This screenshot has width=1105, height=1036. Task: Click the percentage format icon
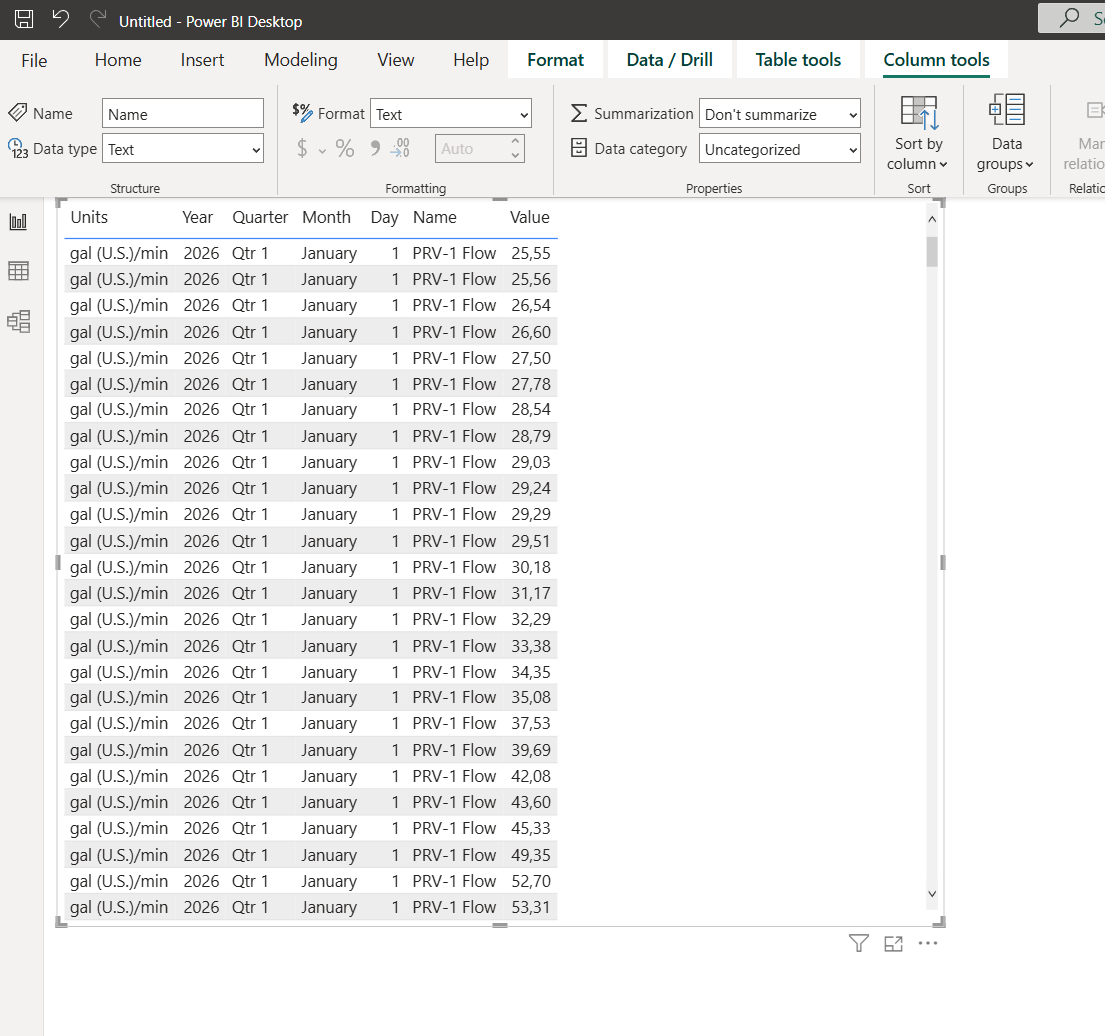click(345, 149)
